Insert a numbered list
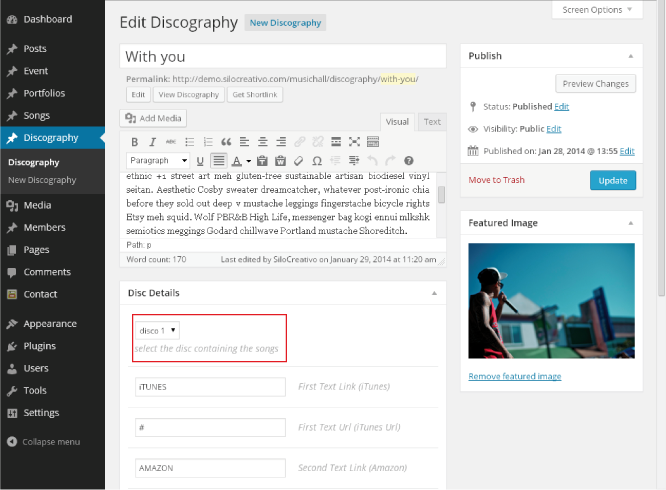This screenshot has height=490, width=666. point(208,142)
